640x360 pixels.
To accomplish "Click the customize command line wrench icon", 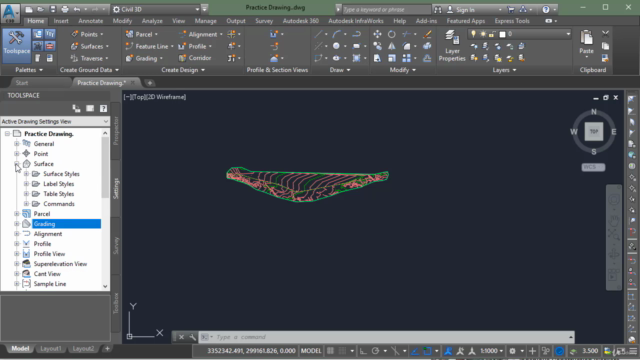I will tap(192, 337).
